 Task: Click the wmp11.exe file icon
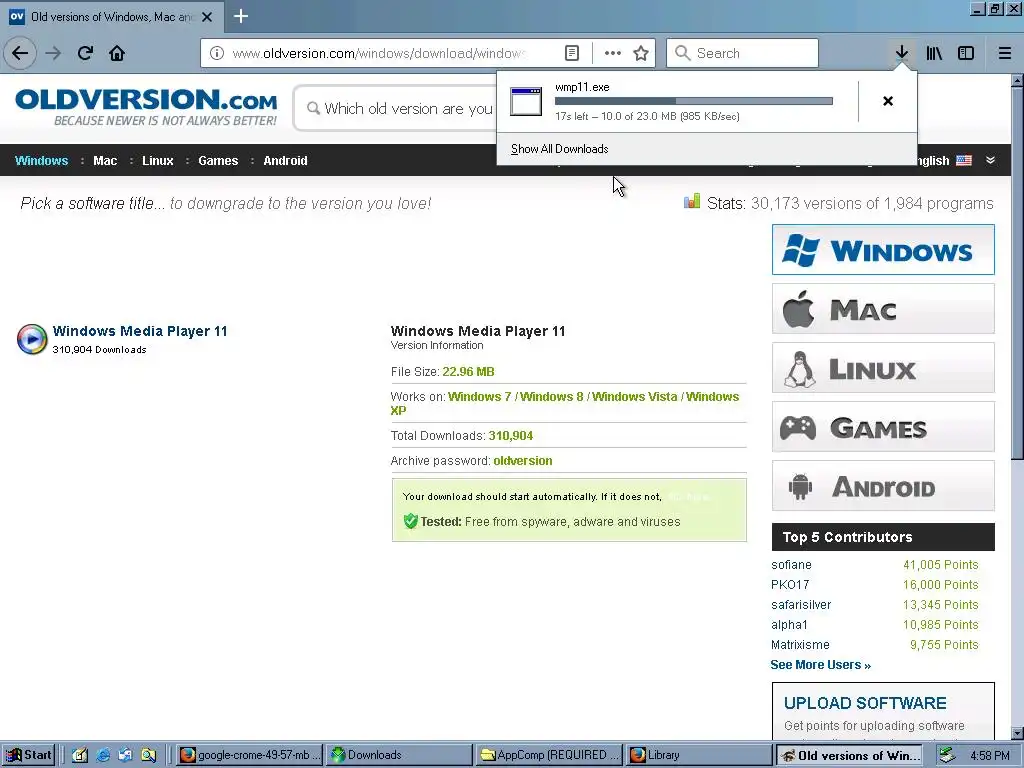tap(526, 101)
